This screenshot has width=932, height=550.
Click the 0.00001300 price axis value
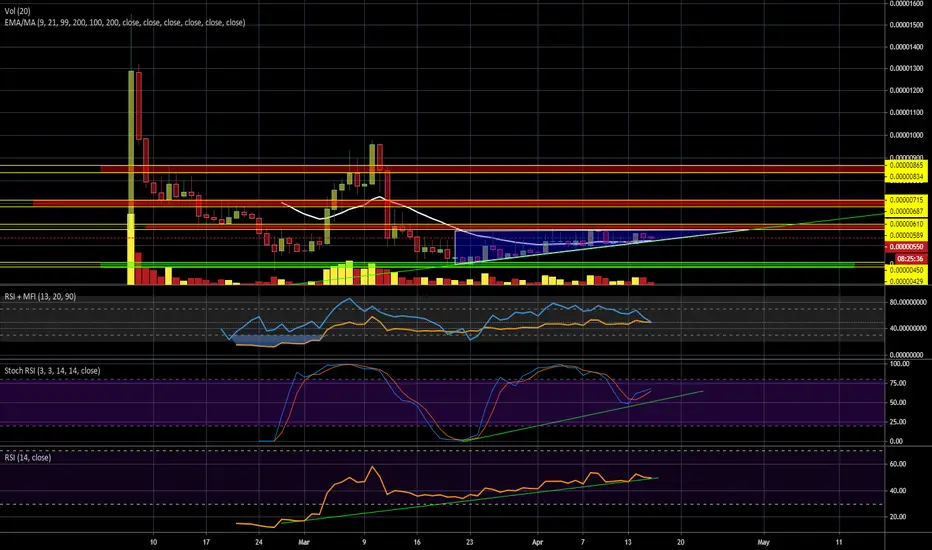pos(906,68)
